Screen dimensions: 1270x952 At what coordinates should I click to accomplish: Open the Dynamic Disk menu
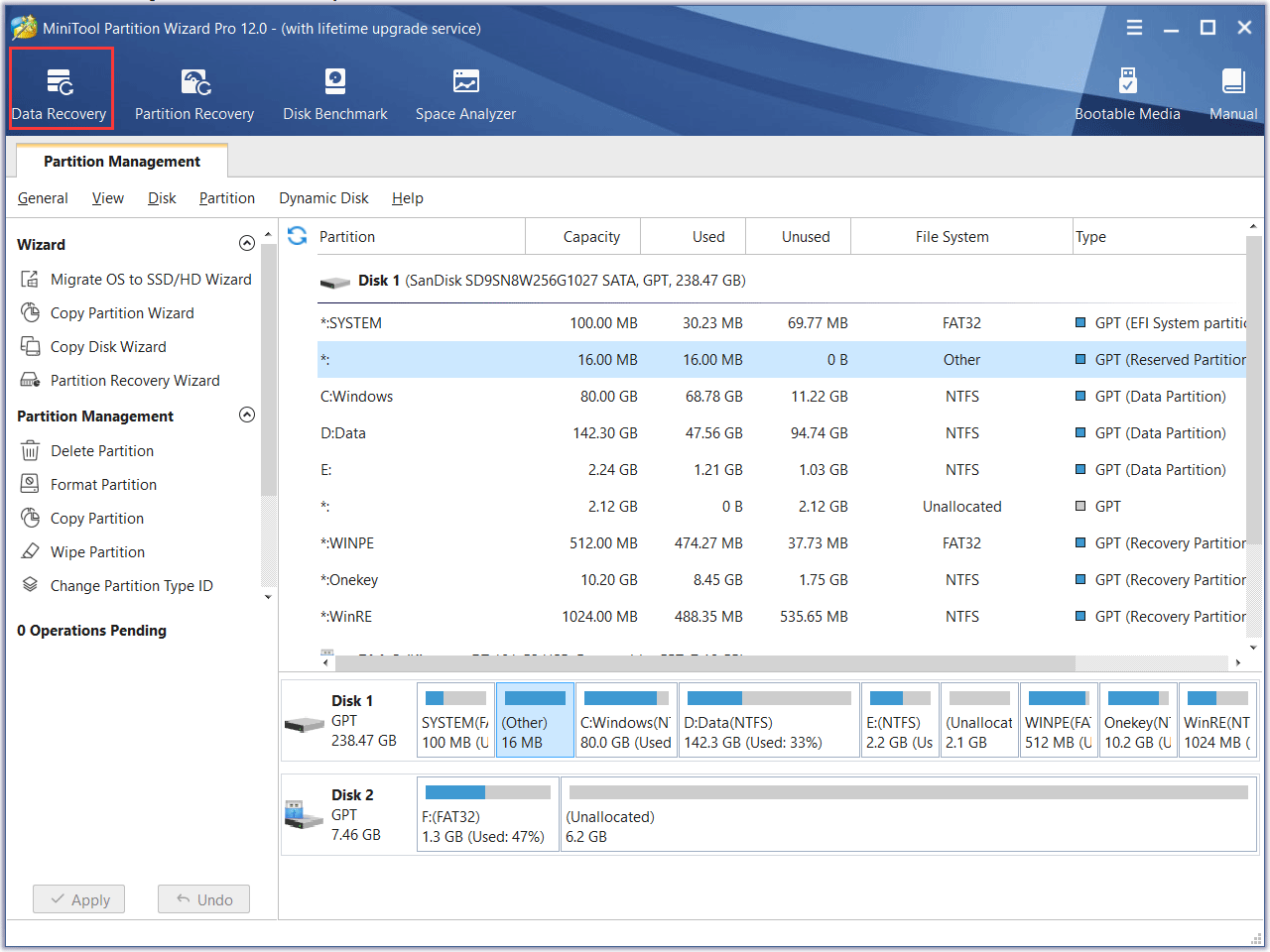click(x=323, y=198)
